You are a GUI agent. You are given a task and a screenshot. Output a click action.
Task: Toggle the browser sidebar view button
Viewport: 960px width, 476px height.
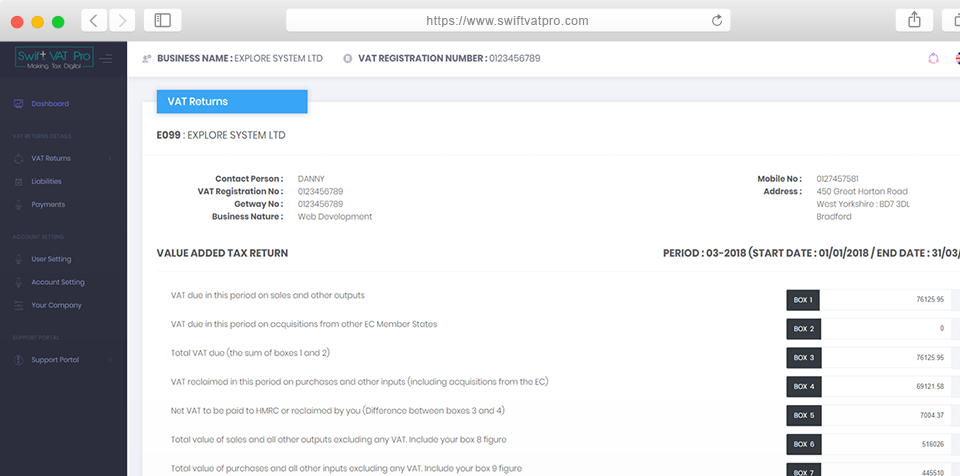pos(162,20)
